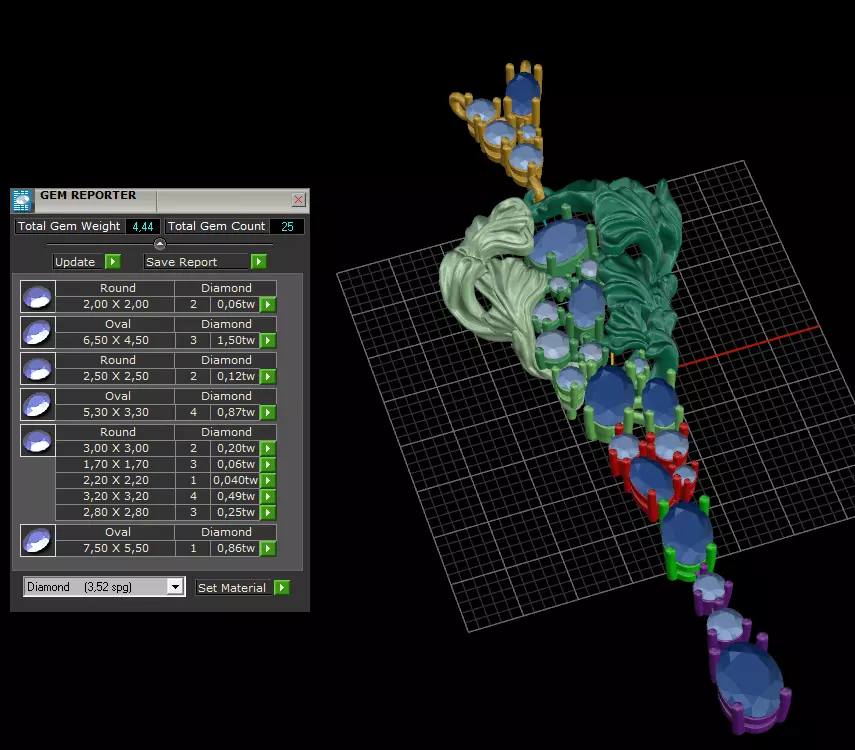Click the Gem Reporter panel logo icon
This screenshot has width=855, height=750.
(x=22, y=200)
